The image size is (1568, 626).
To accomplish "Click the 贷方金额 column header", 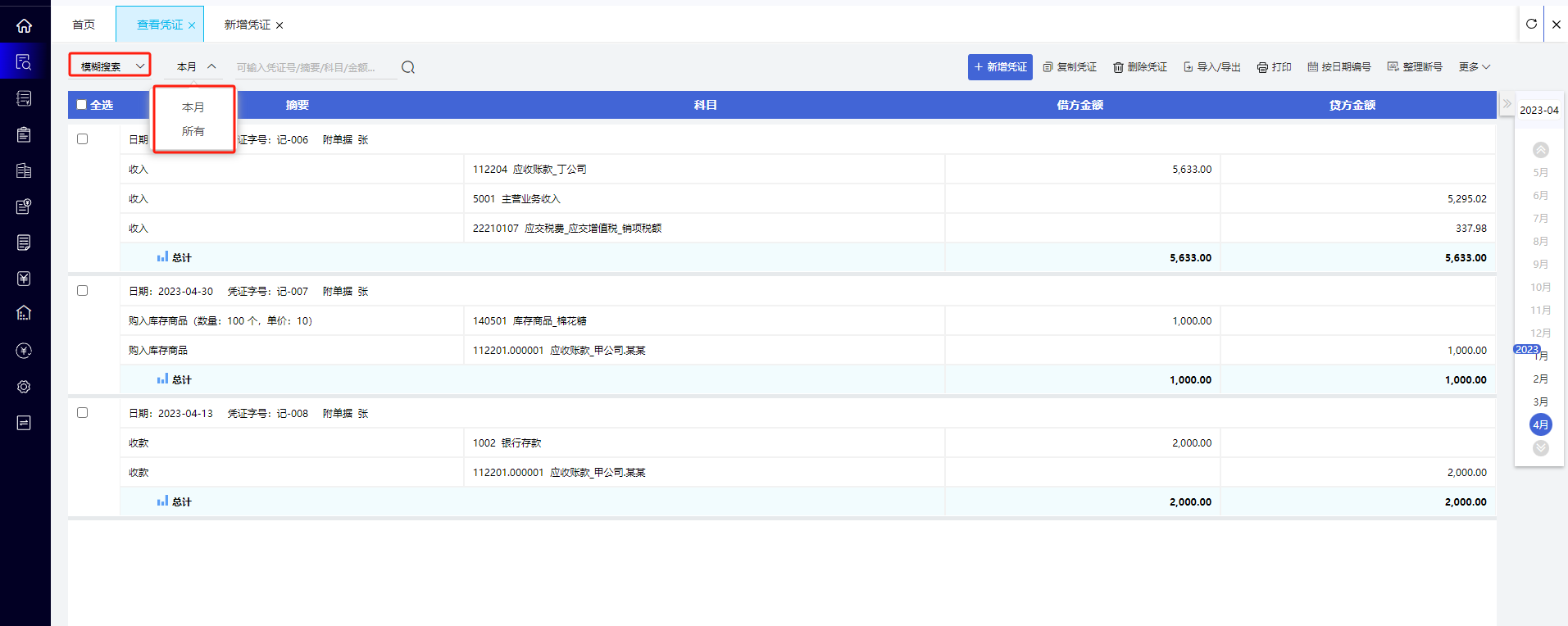I will click(x=1352, y=105).
